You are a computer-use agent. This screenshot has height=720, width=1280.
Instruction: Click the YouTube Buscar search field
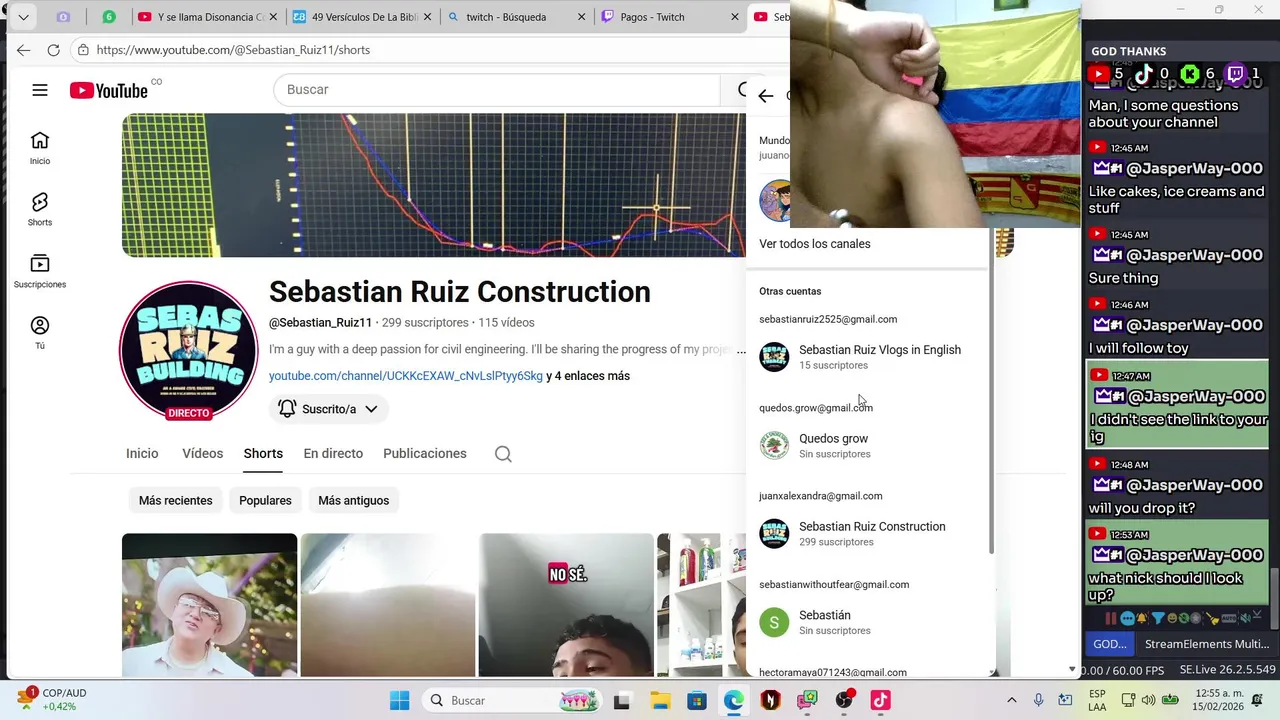pyautogui.click(x=496, y=90)
